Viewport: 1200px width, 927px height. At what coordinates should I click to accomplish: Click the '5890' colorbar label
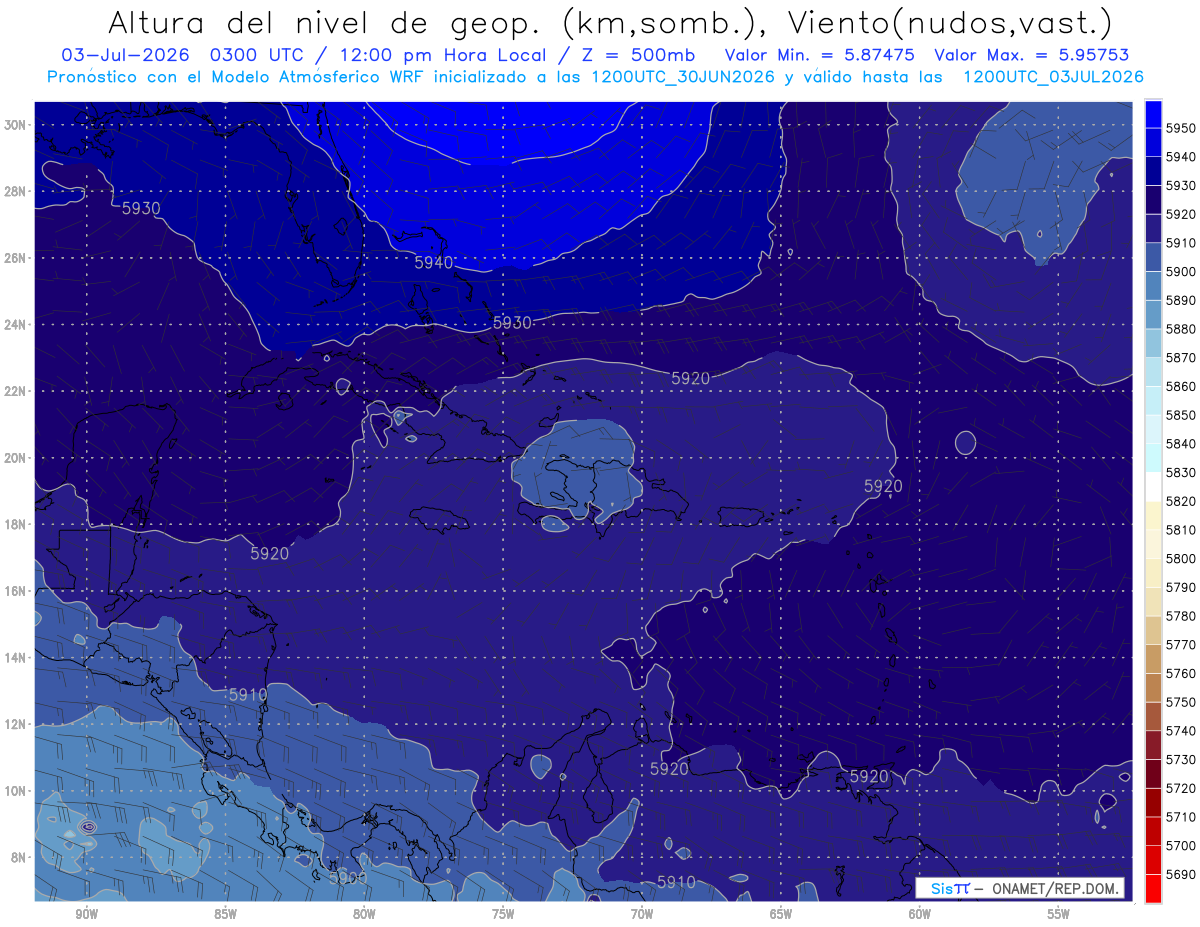point(1182,300)
